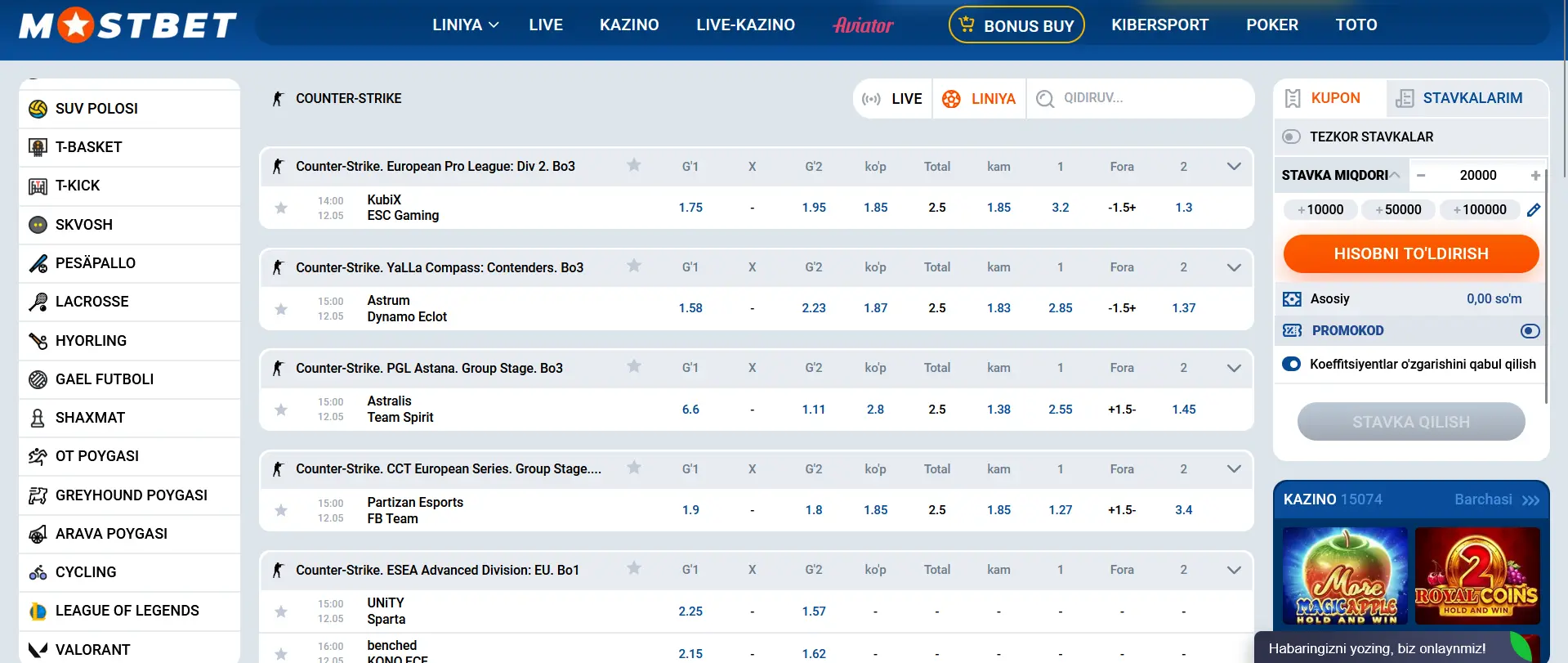Switch to the Kupon tab

tap(1330, 98)
